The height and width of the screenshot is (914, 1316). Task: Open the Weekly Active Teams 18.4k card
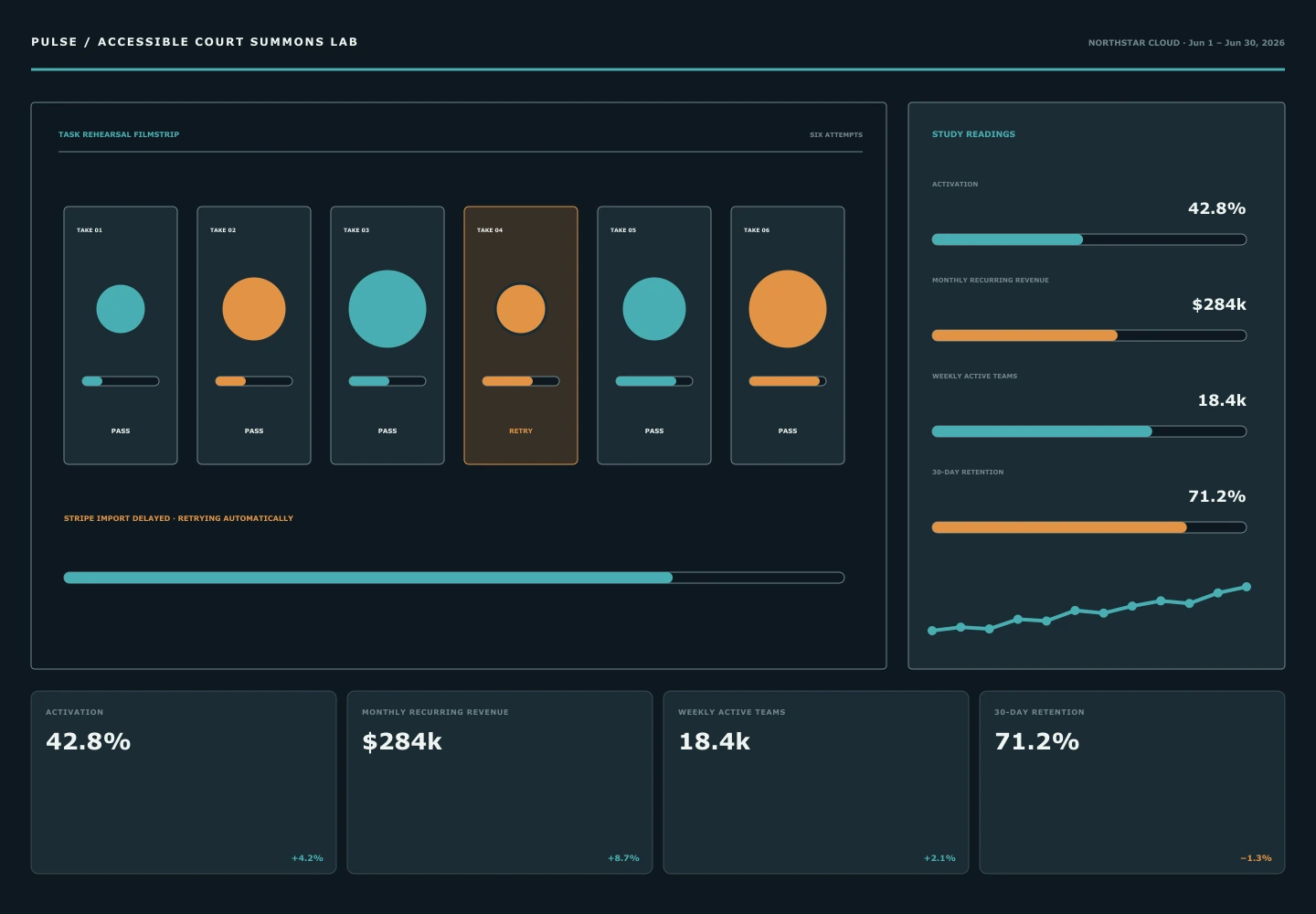(x=816, y=782)
